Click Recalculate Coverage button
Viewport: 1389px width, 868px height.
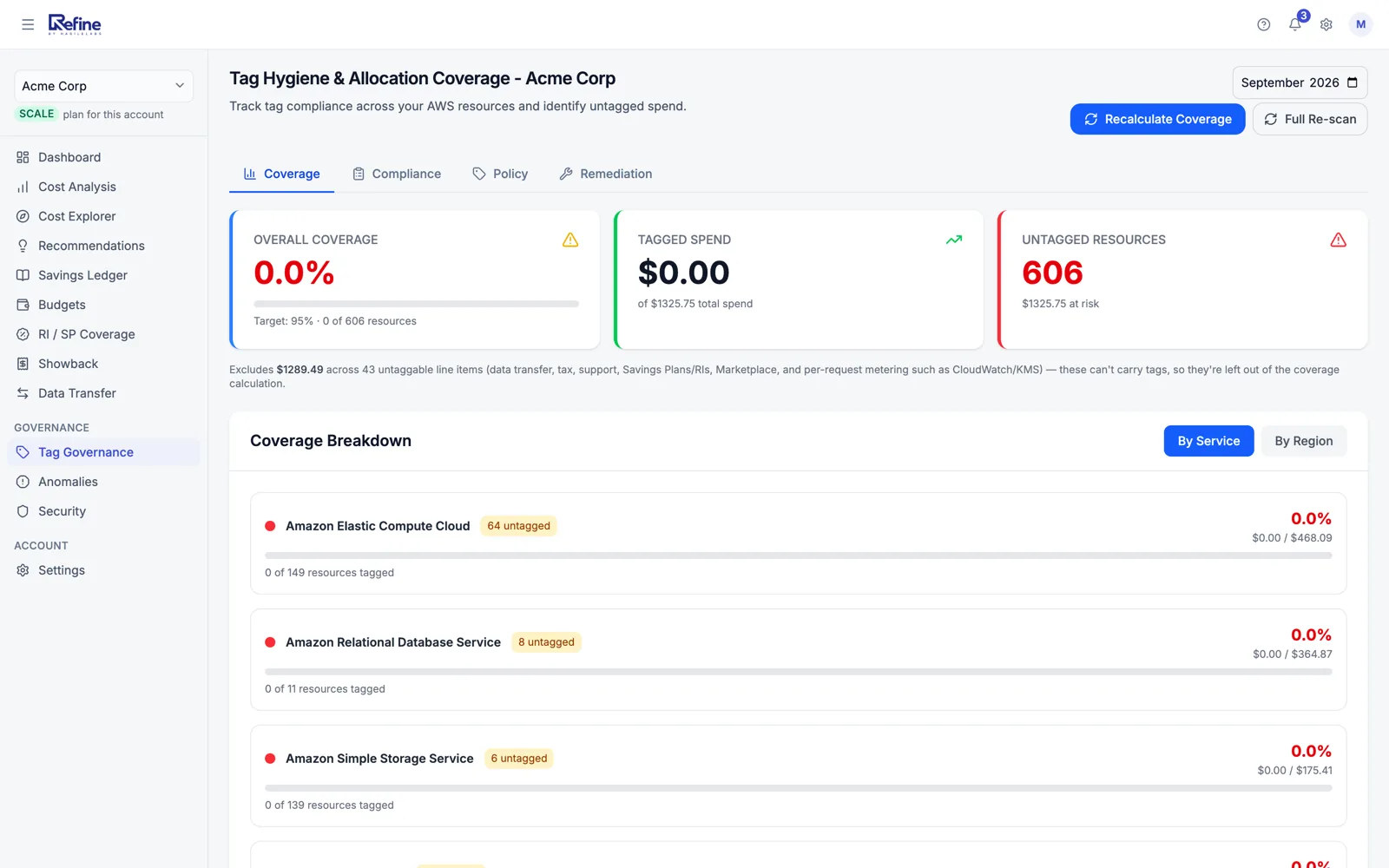point(1157,119)
